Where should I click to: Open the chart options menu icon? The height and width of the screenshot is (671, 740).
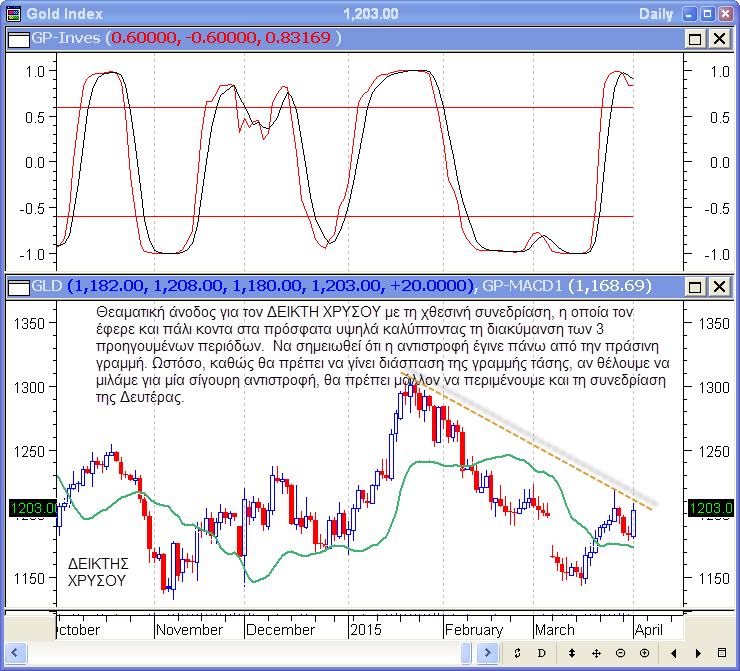(x=722, y=653)
